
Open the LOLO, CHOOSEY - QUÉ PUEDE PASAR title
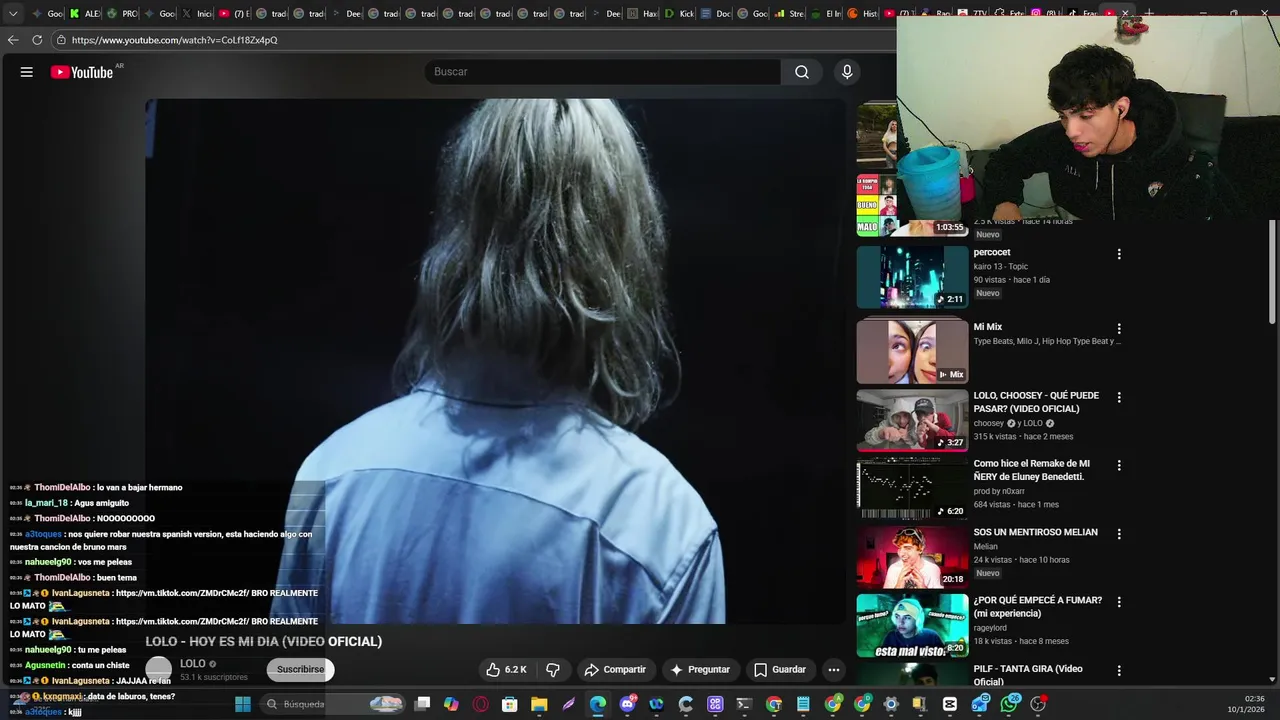1036,402
